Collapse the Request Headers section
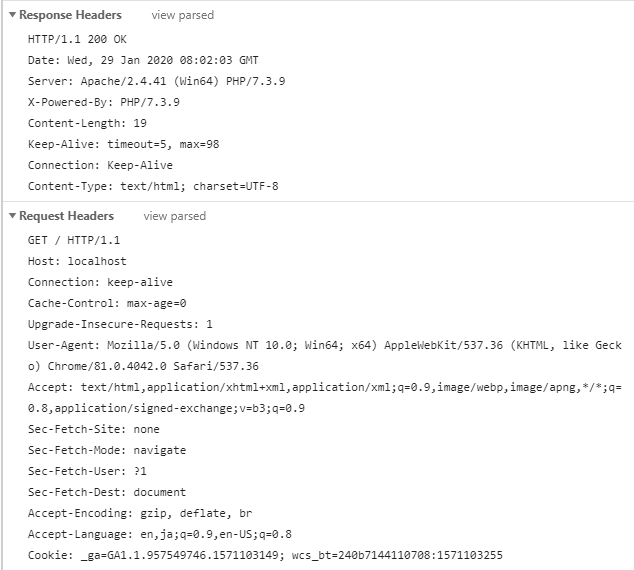 pos(12,216)
